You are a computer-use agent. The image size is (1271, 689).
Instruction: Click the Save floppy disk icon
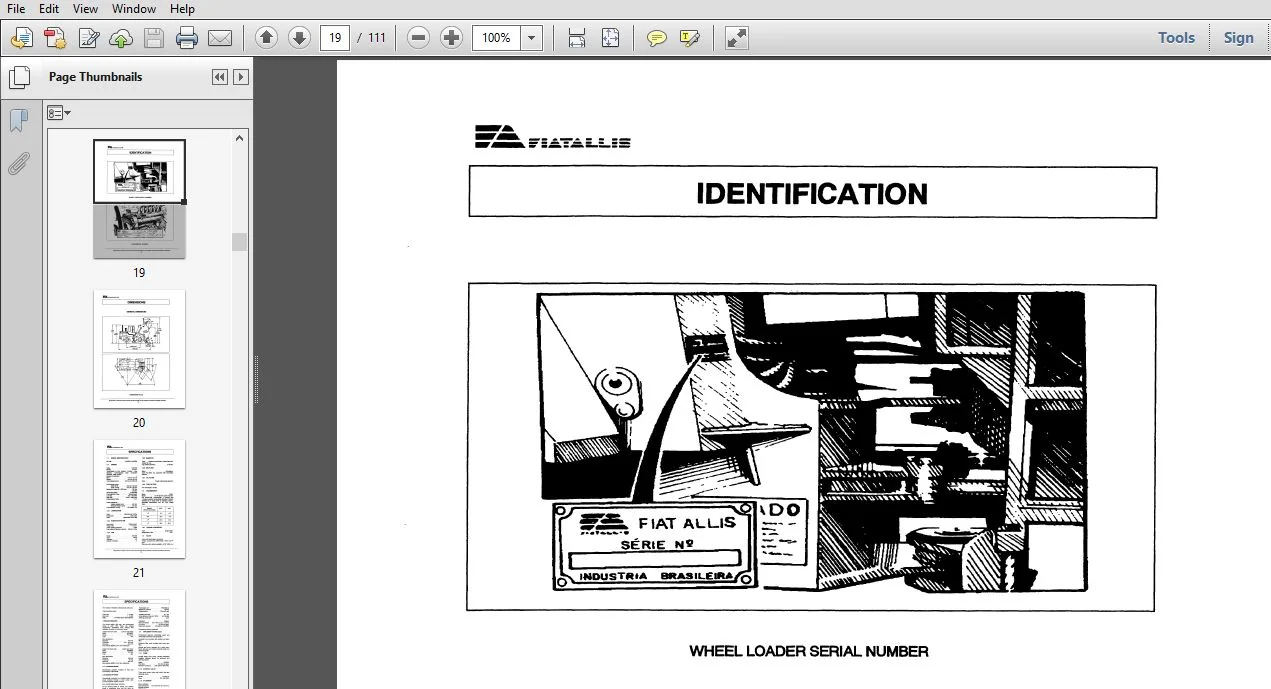(x=154, y=38)
